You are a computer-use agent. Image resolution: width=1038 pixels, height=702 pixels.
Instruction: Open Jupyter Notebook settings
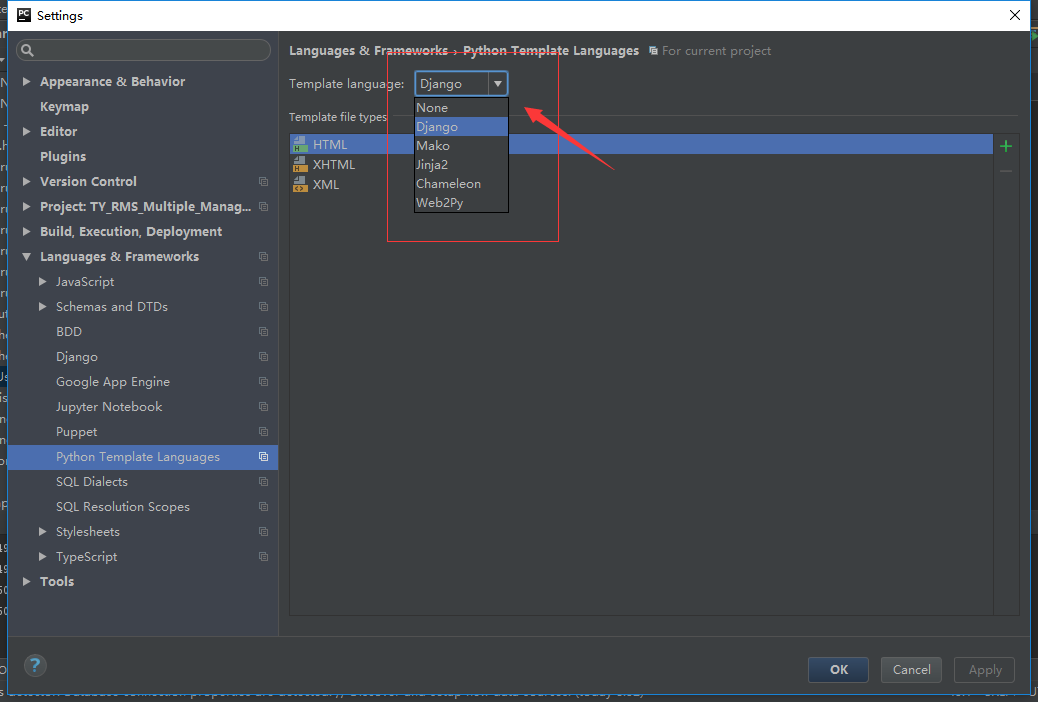coord(109,407)
